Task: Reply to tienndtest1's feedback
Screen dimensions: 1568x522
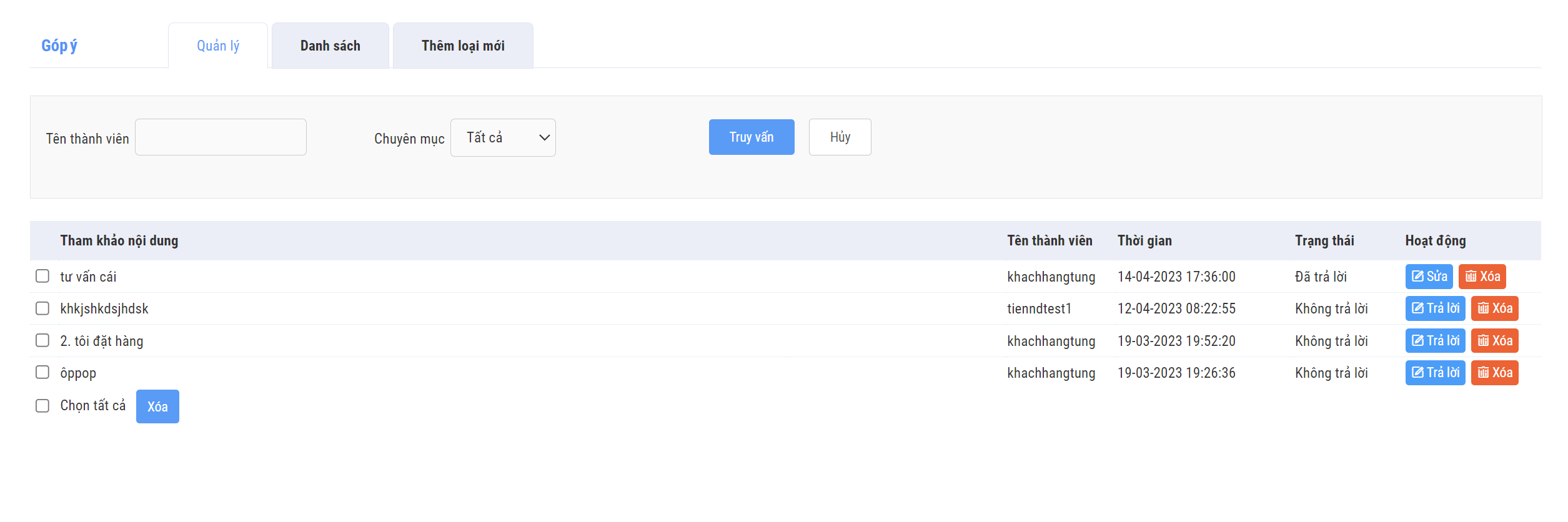Action: click(1434, 308)
